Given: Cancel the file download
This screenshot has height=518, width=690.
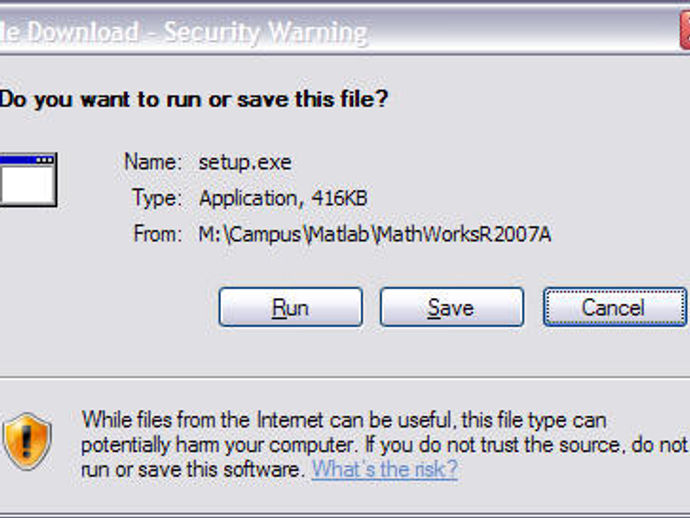Looking at the screenshot, I should (615, 307).
